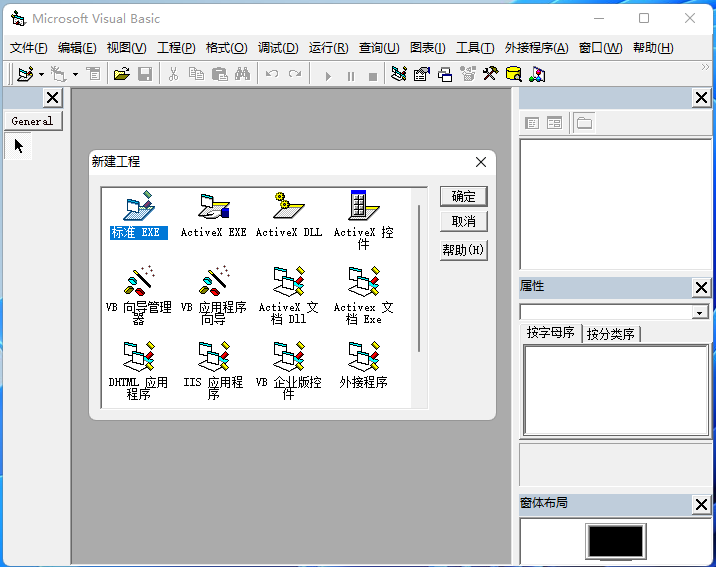Open the 帮助(H) menu
Screen dimensions: 716x567
(x=653, y=48)
